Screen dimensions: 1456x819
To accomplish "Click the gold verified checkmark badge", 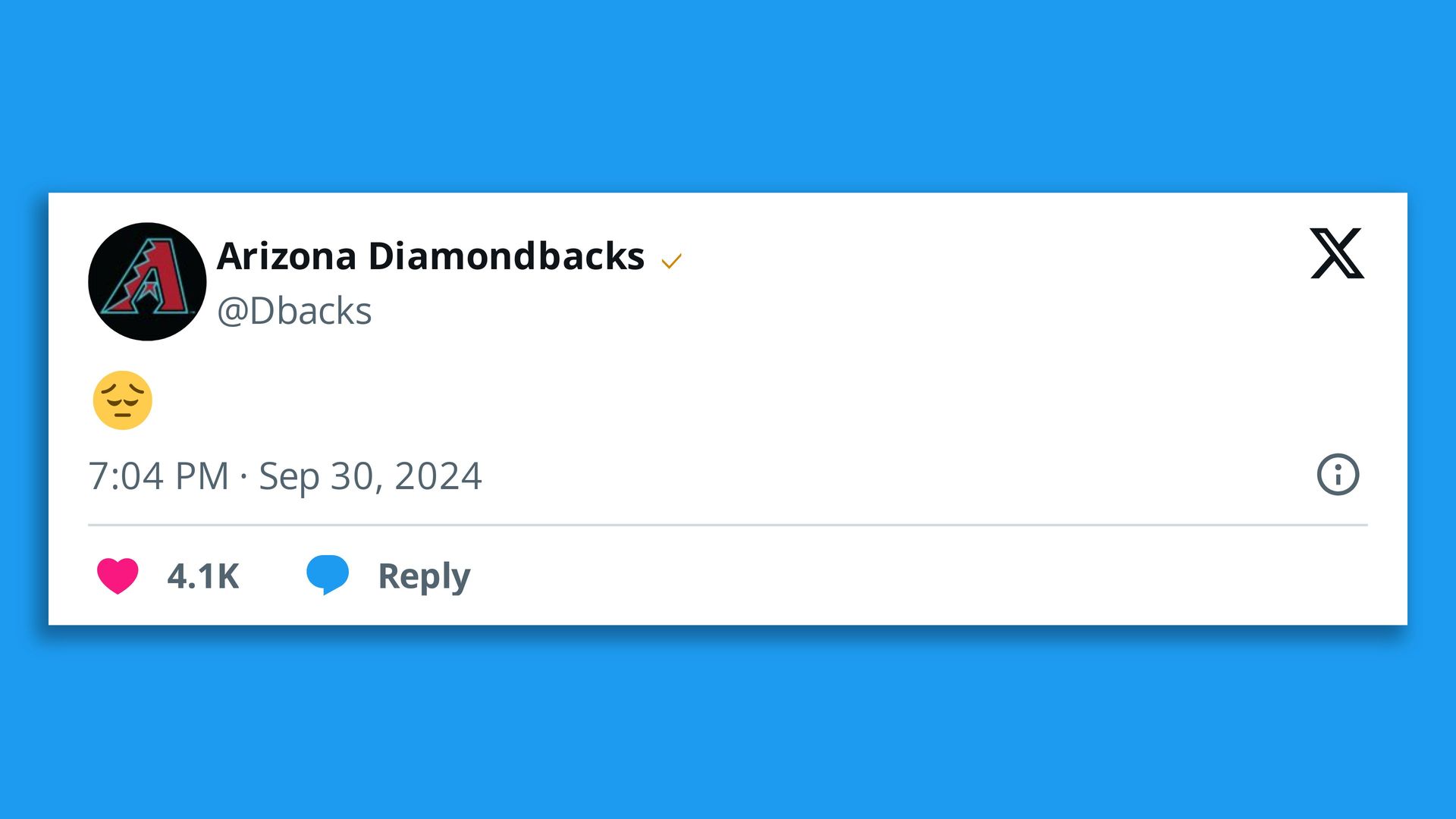I will [672, 262].
